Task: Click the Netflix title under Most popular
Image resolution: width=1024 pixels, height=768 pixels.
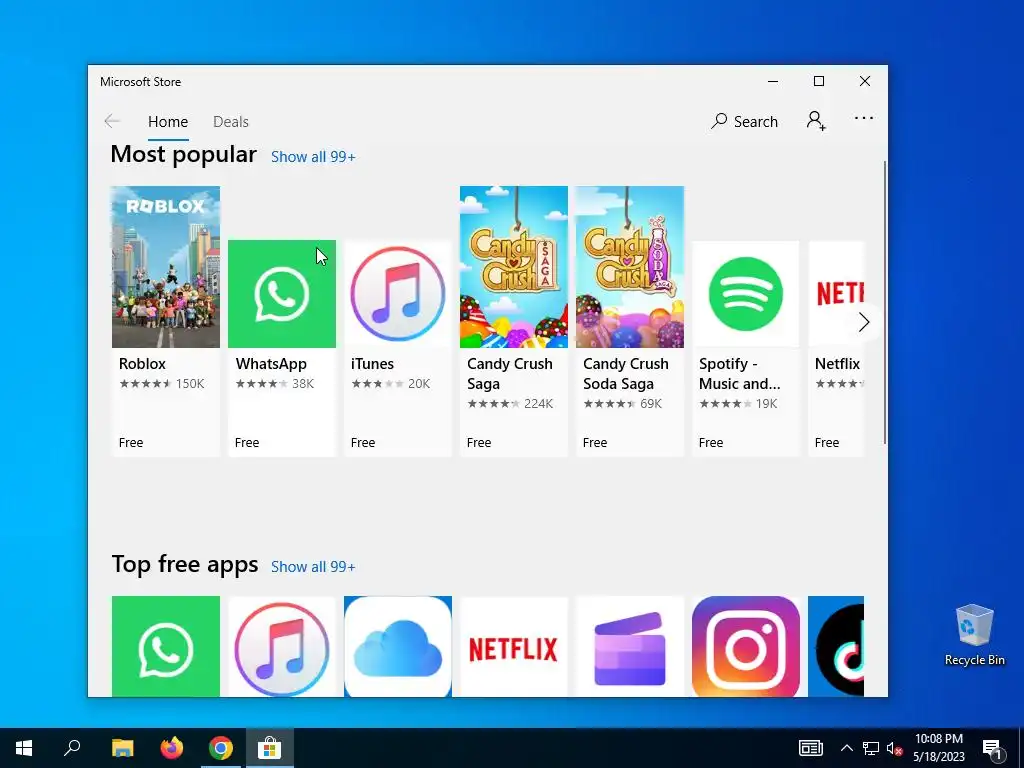Action: click(x=837, y=364)
